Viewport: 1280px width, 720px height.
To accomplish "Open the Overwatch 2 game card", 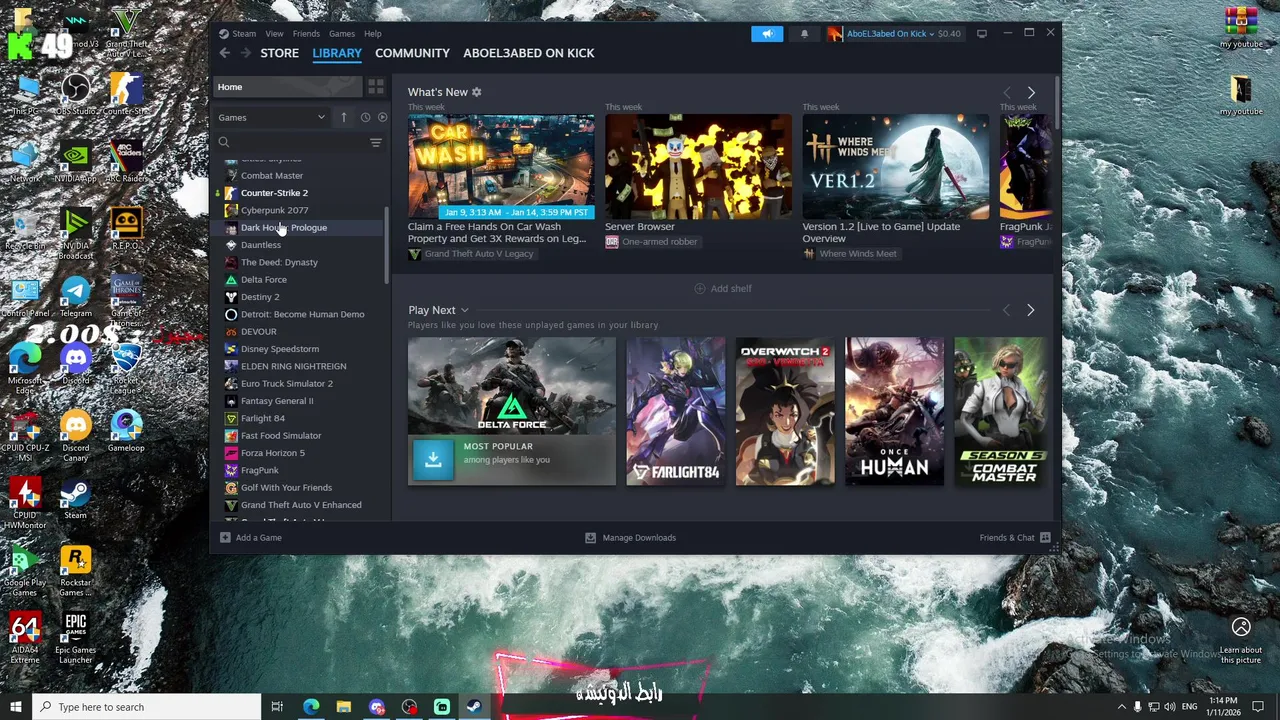I will pyautogui.click(x=785, y=411).
